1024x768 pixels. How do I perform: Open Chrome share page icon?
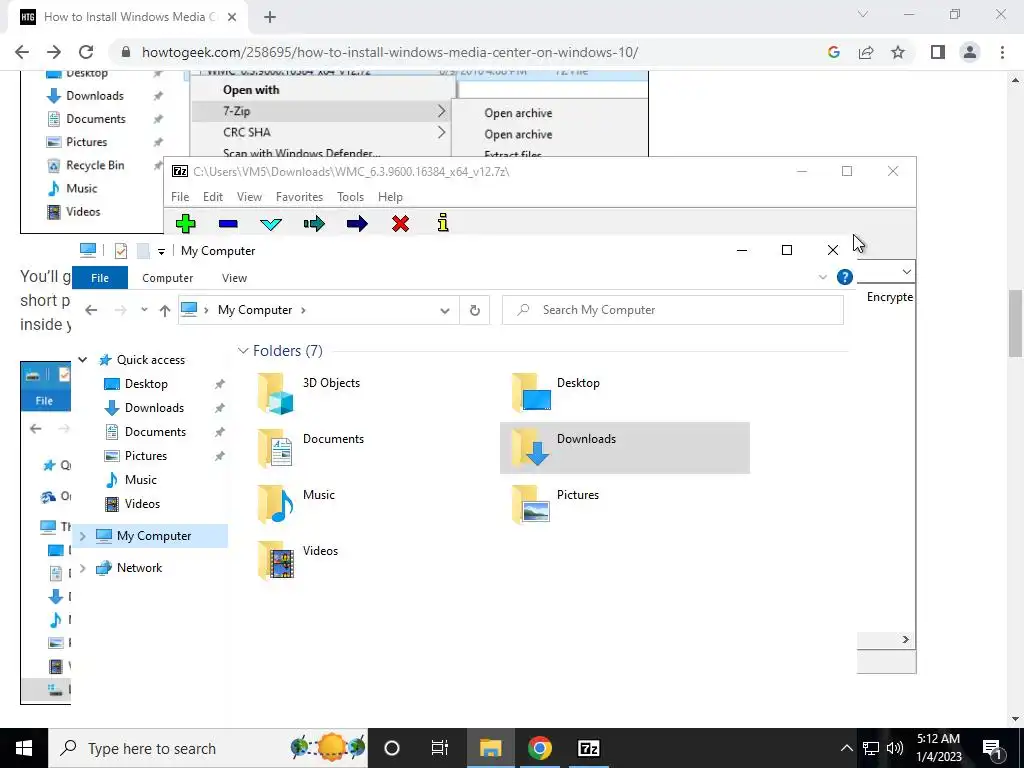tap(866, 52)
